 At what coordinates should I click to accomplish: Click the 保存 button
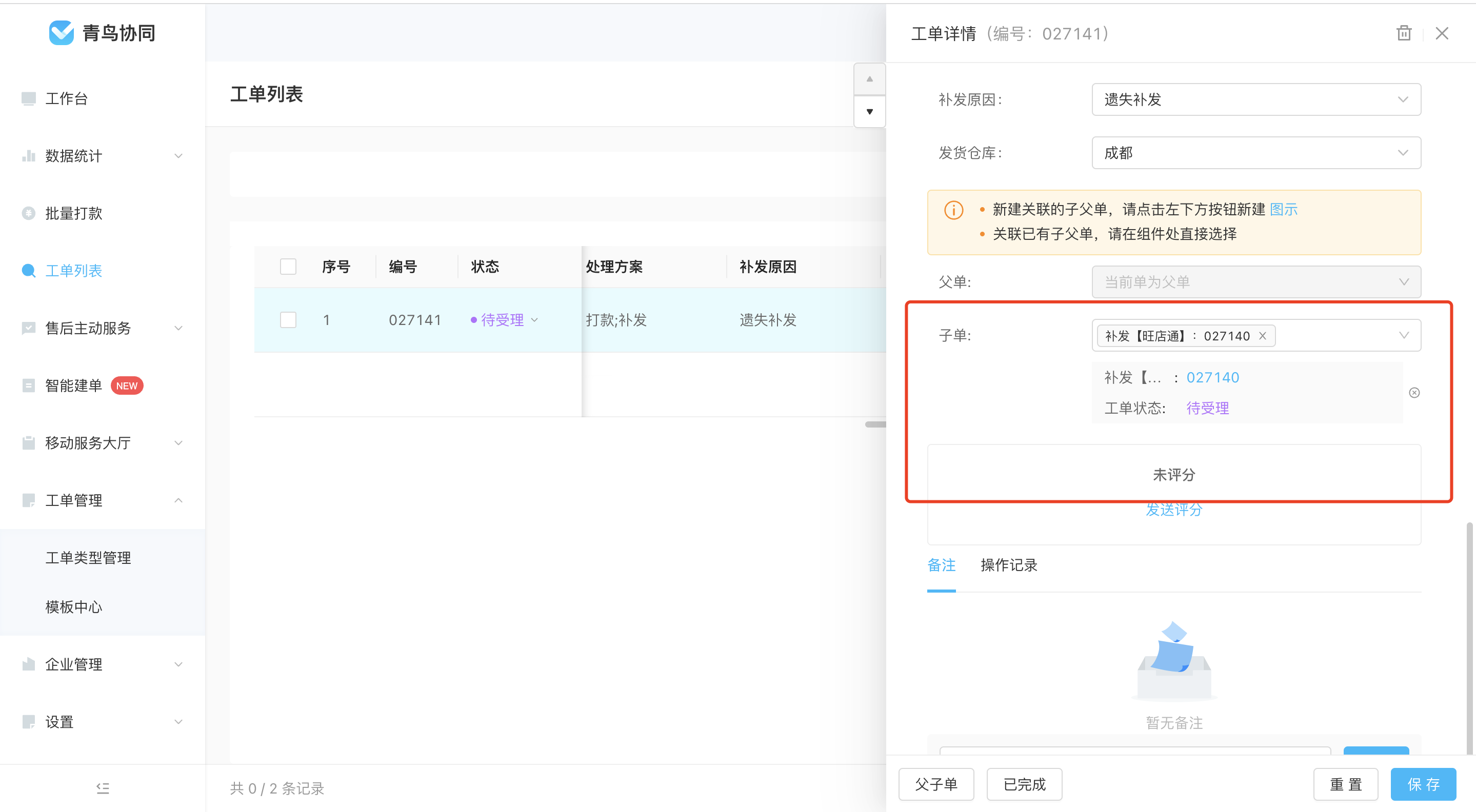click(1423, 784)
